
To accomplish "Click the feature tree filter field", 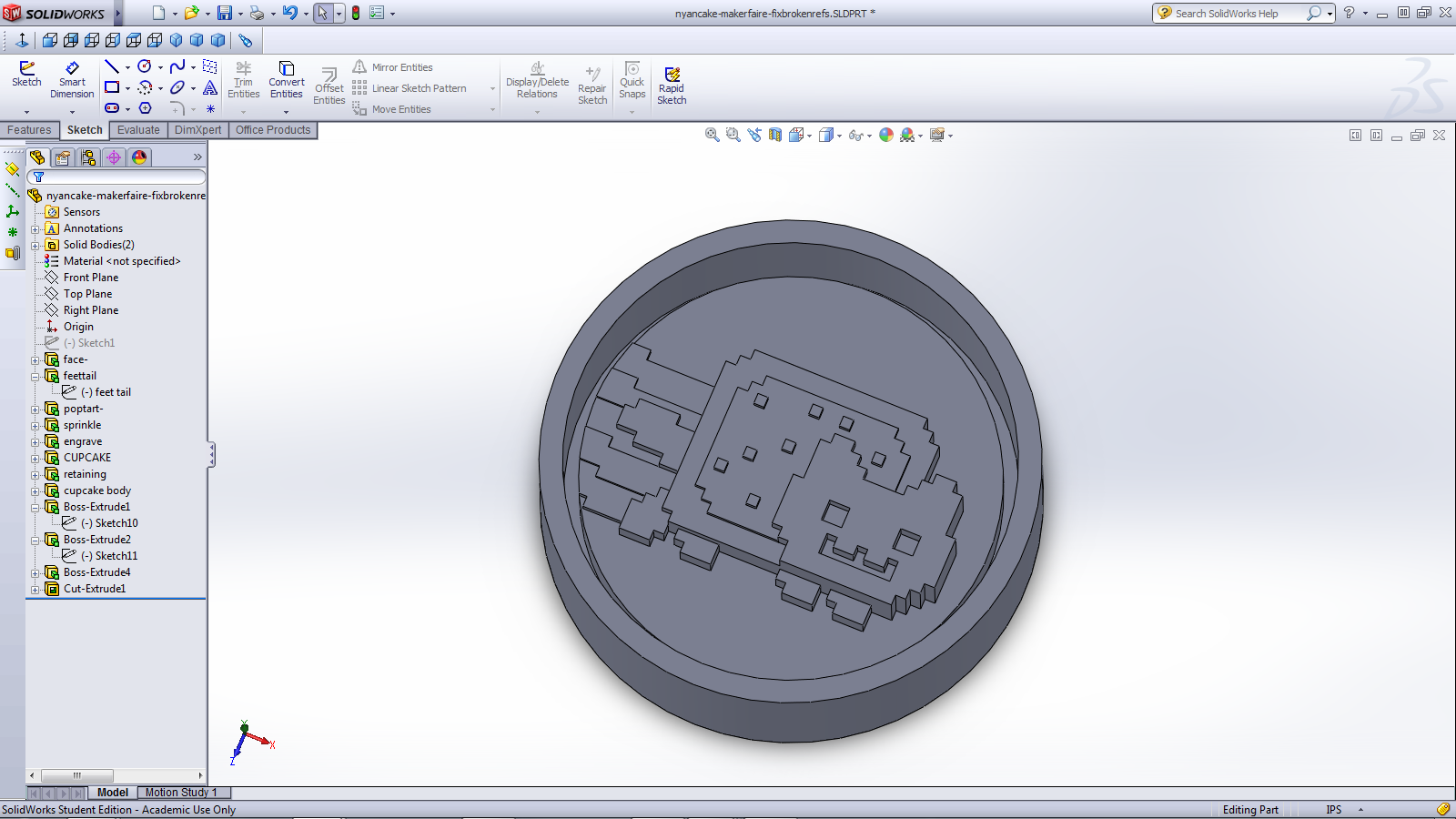I will tap(116, 177).
